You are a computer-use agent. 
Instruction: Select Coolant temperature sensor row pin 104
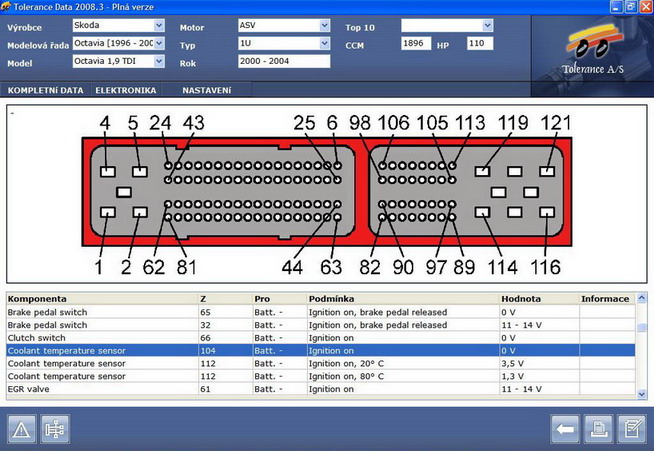coord(321,350)
